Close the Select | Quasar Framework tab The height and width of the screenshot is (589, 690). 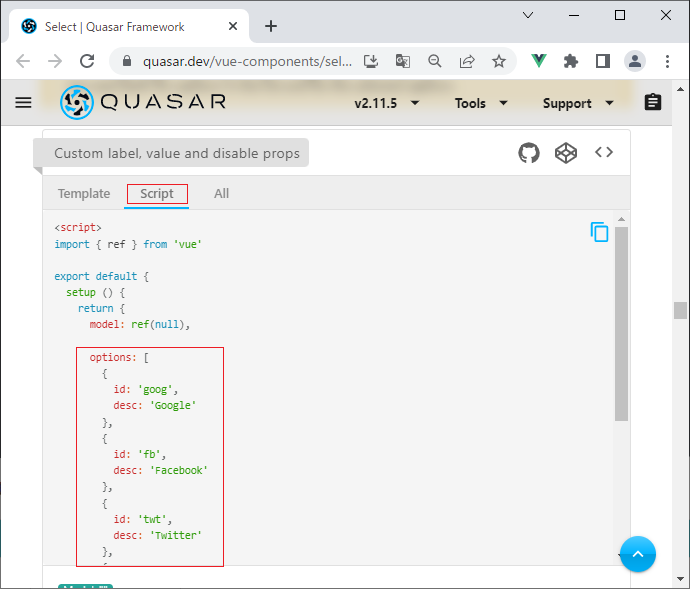click(x=233, y=26)
